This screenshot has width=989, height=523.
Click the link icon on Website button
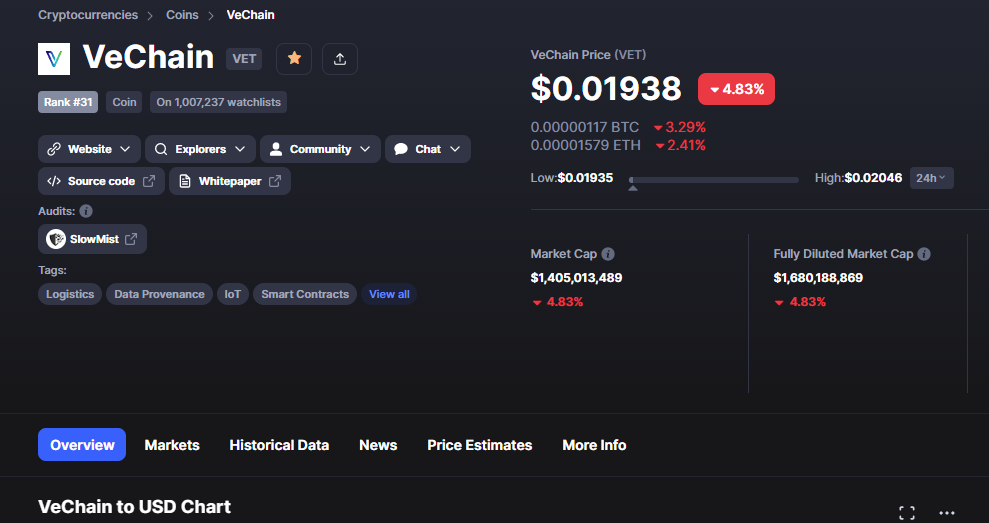[x=54, y=149]
